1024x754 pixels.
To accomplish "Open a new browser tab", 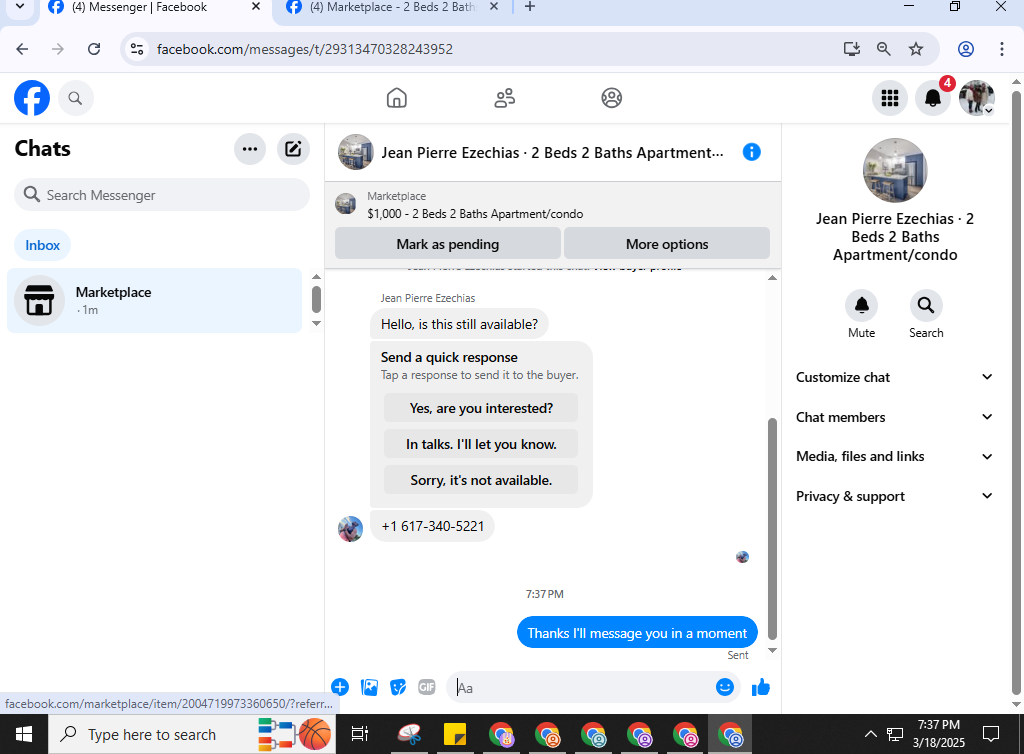I will (x=530, y=7).
